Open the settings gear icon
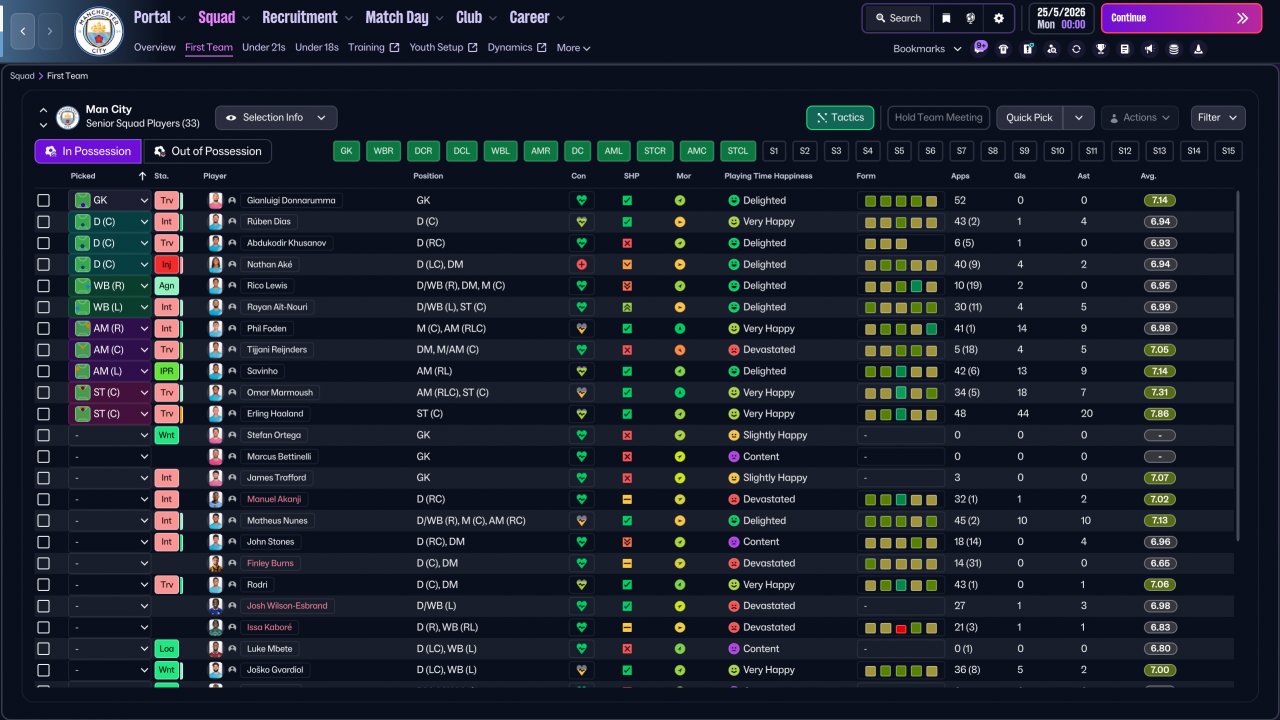 (x=999, y=18)
